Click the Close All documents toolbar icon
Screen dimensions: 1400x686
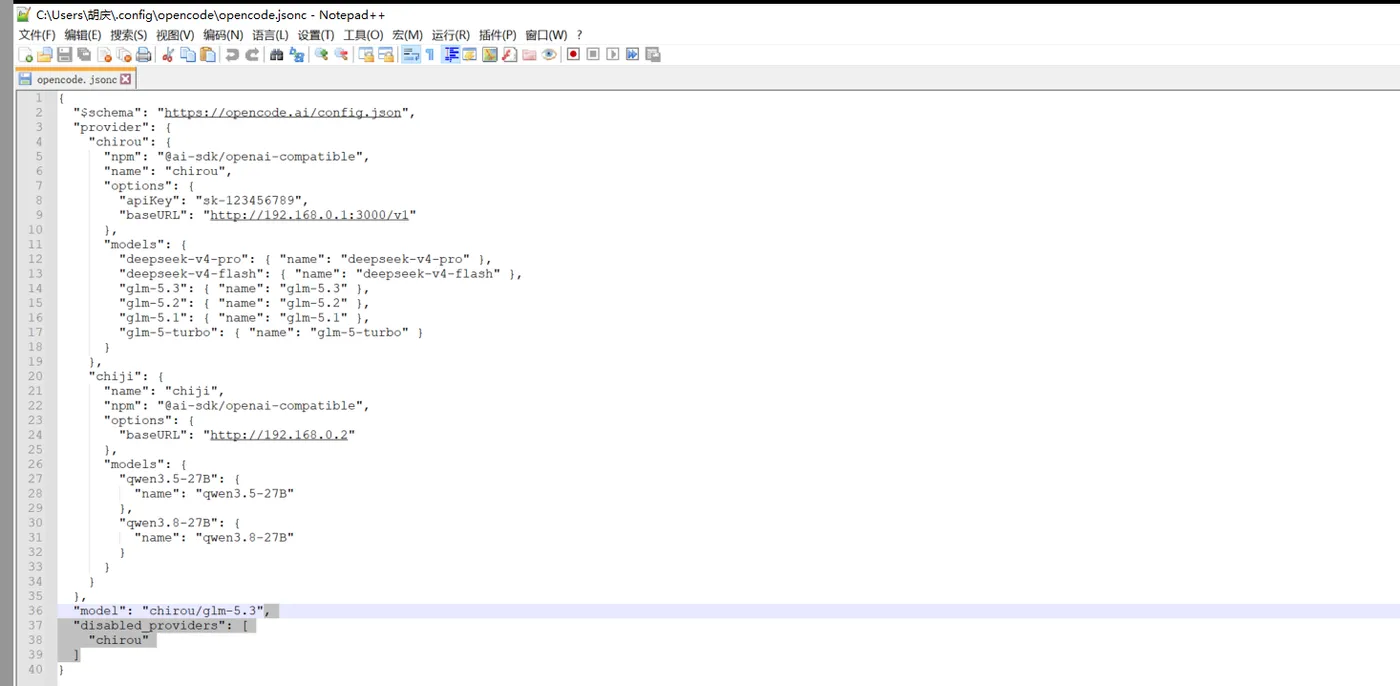124,54
